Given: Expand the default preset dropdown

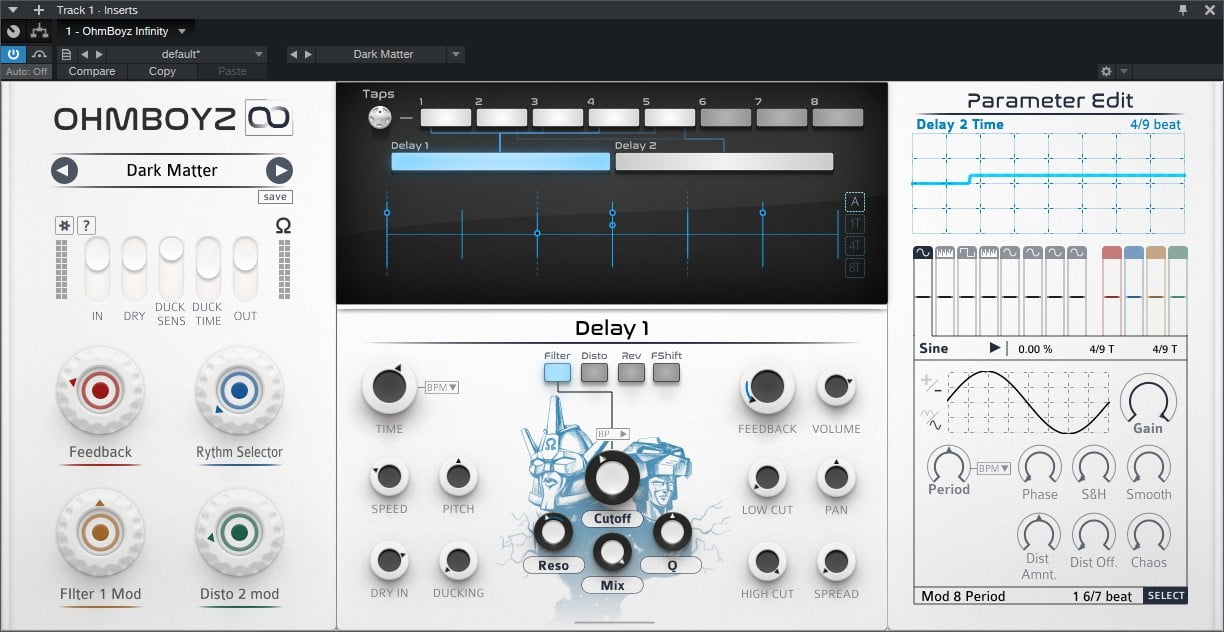Looking at the screenshot, I should [x=259, y=54].
